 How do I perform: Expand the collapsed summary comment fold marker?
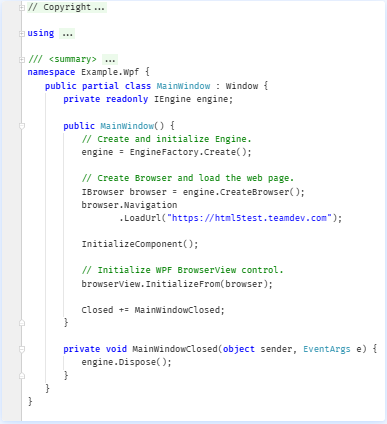click(22, 60)
